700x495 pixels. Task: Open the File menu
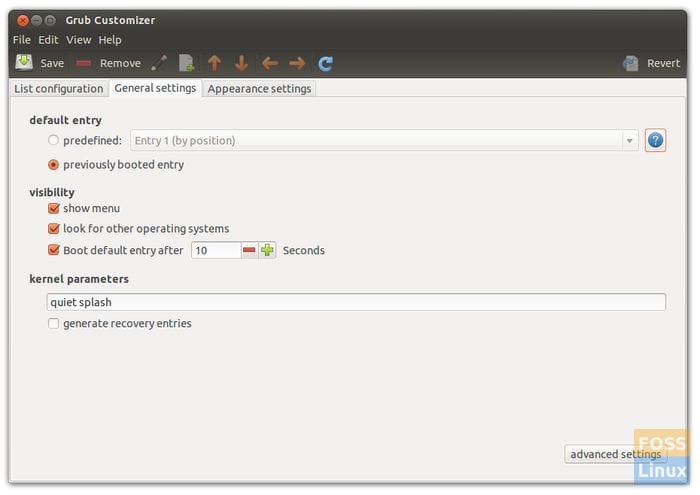[x=21, y=40]
